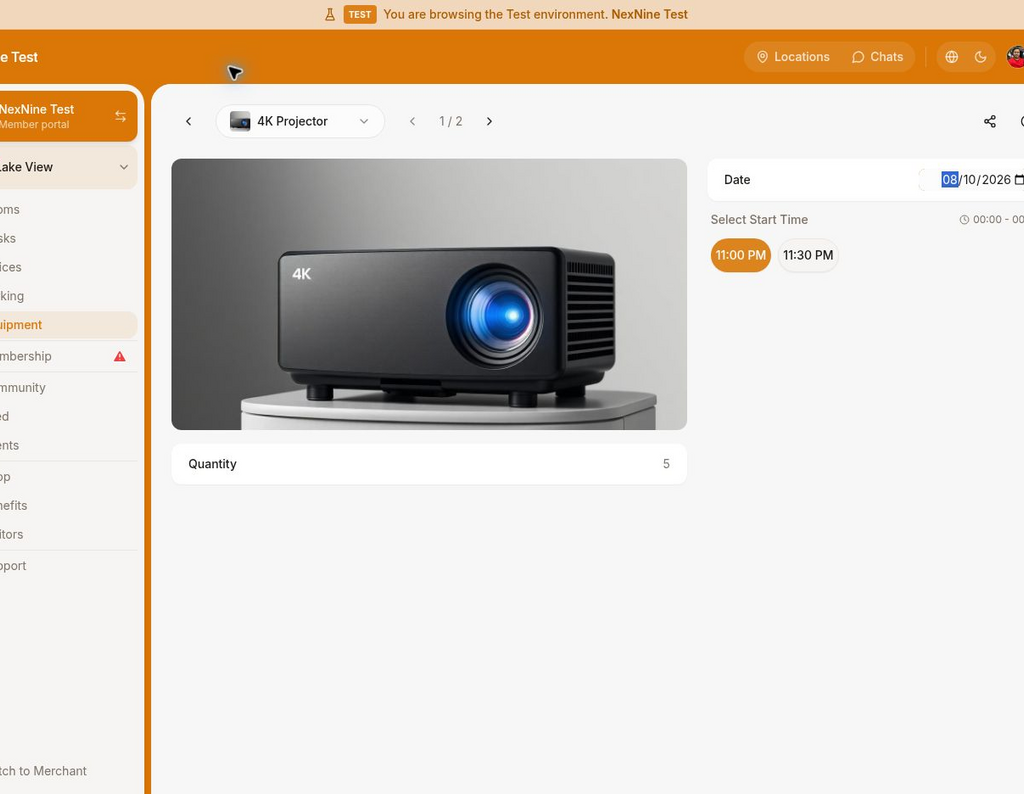The image size is (1024, 794).
Task: Click the clock icon beside time range
Action: point(964,220)
